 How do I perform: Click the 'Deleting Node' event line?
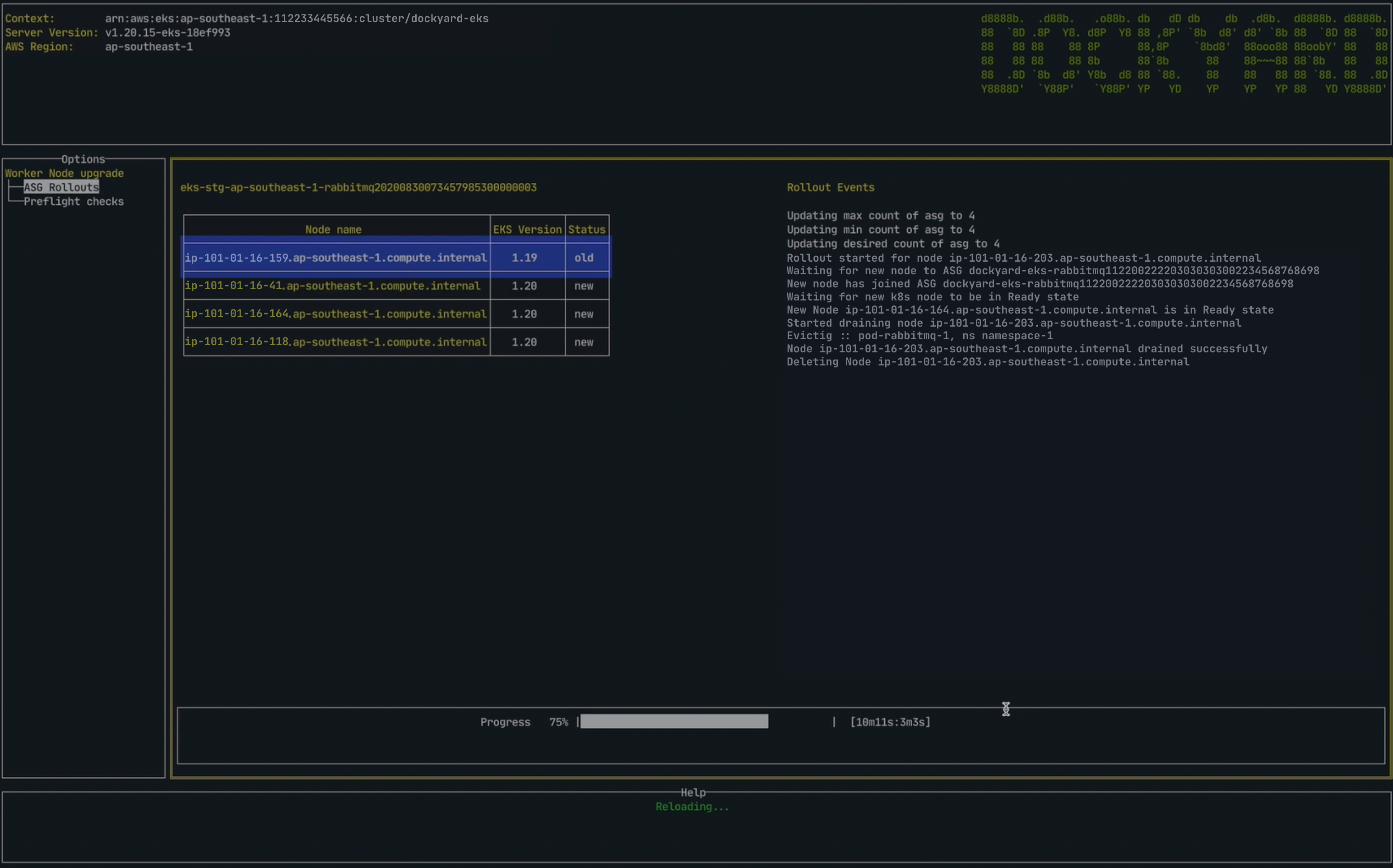point(988,362)
